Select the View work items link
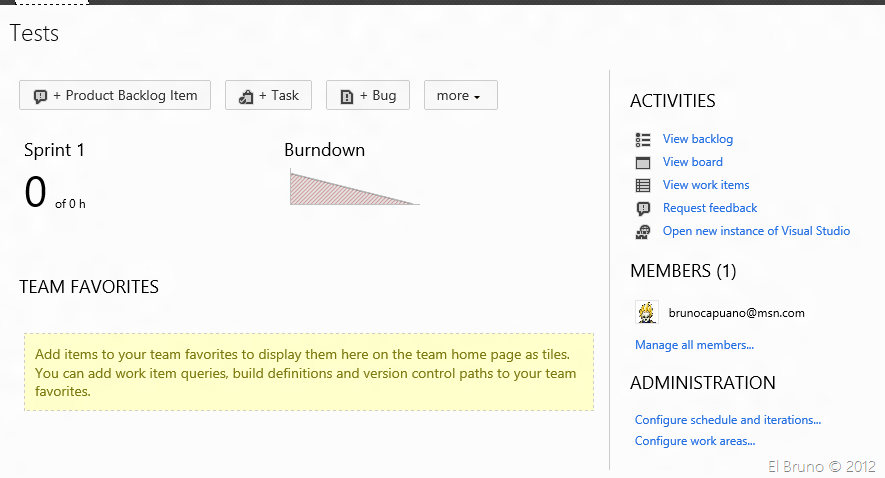 705,185
